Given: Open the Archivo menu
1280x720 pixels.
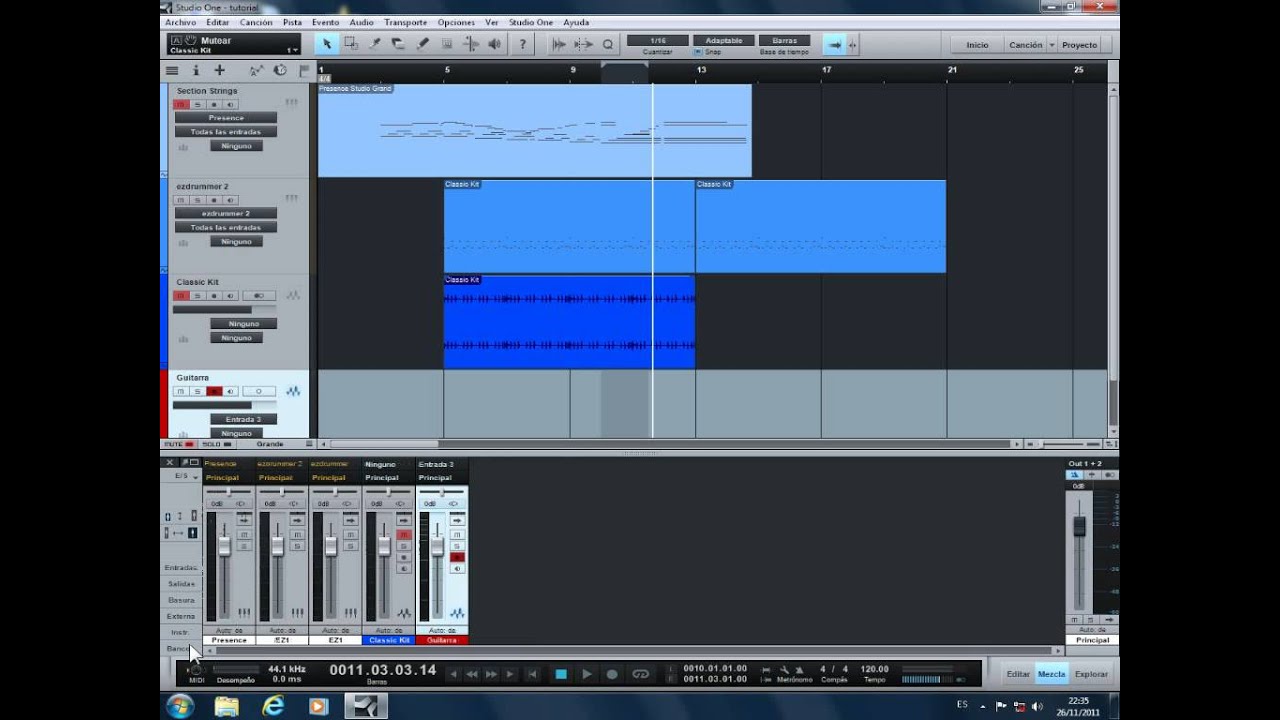Looking at the screenshot, I should click(180, 22).
